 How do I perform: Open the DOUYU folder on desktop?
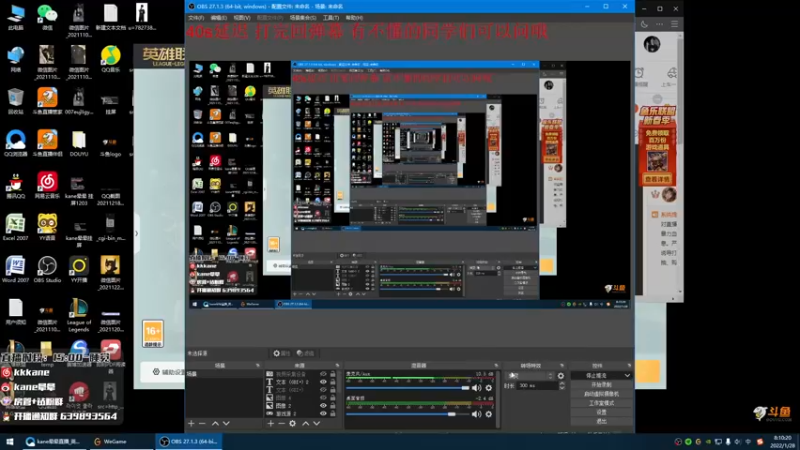tap(79, 143)
